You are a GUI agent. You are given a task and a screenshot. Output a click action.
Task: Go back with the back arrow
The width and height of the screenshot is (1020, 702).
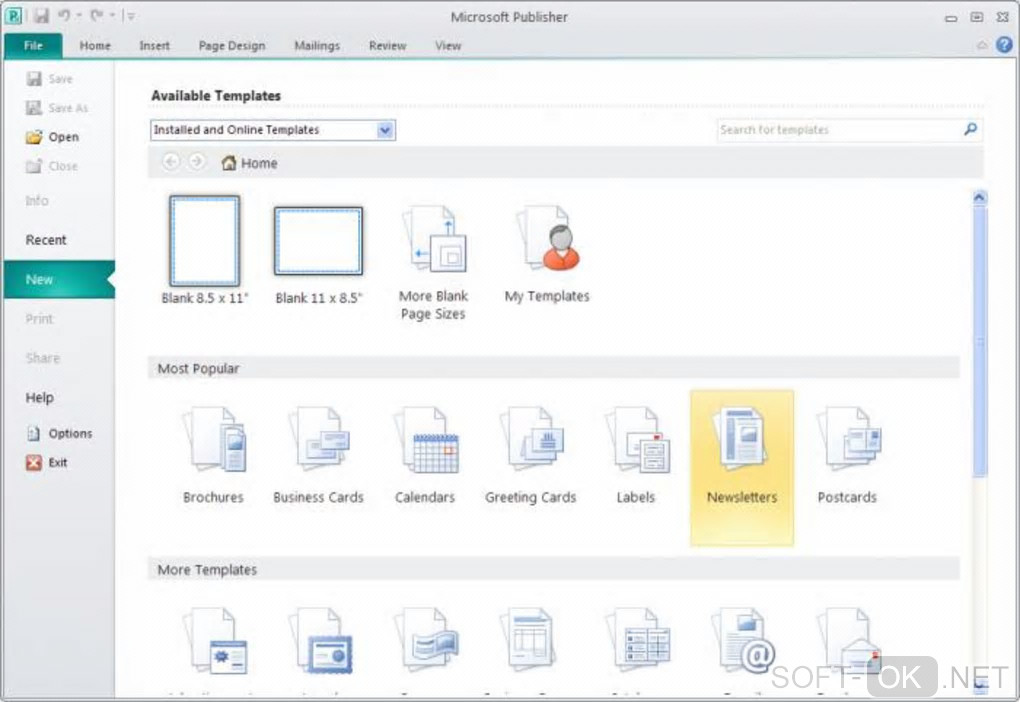[x=171, y=161]
